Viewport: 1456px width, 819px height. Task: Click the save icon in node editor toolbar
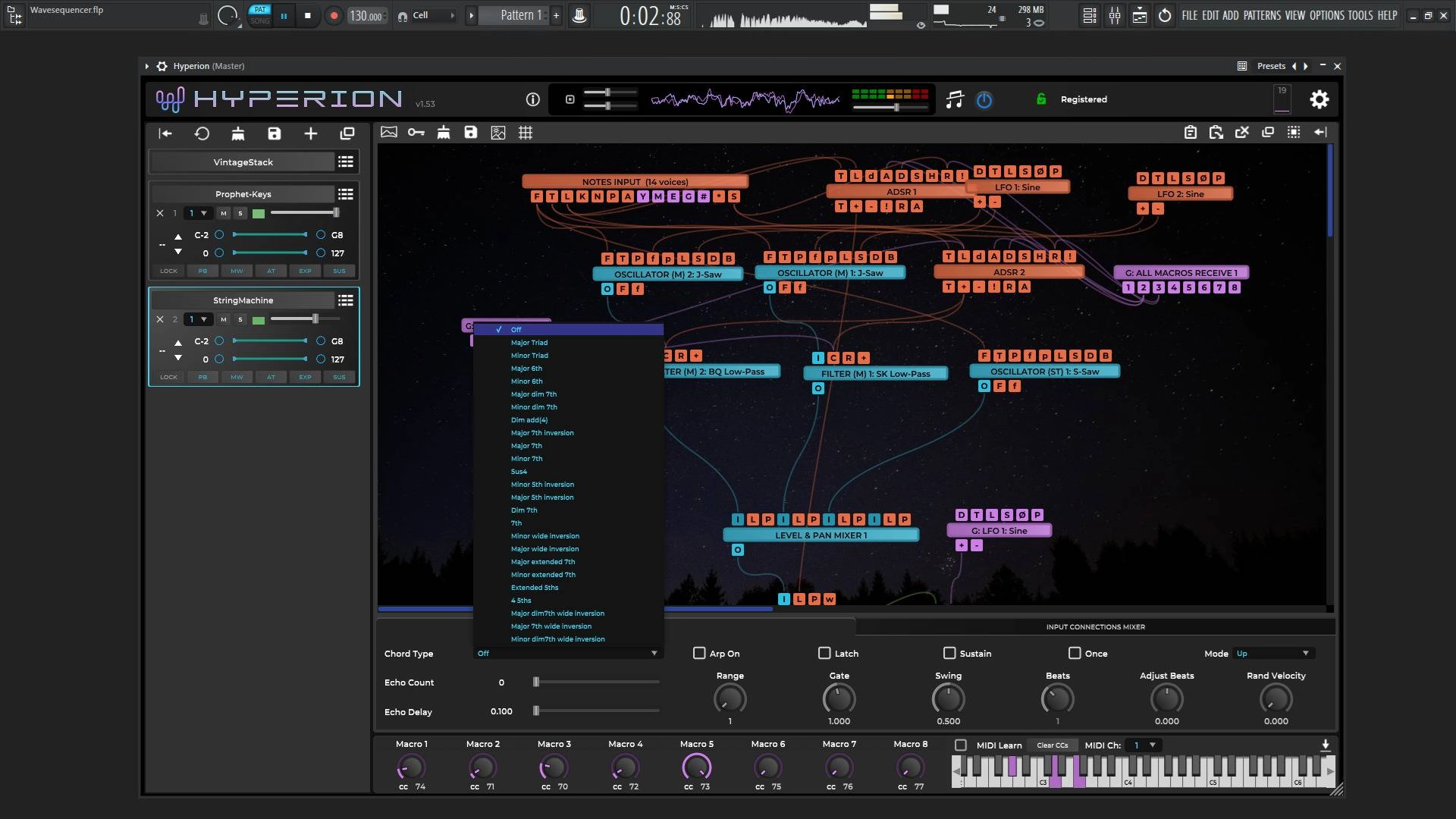[x=471, y=132]
